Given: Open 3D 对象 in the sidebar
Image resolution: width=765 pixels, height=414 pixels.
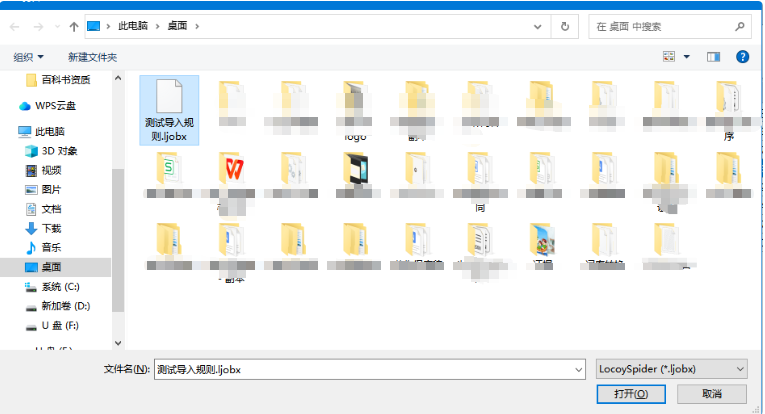Looking at the screenshot, I should click(x=51, y=151).
